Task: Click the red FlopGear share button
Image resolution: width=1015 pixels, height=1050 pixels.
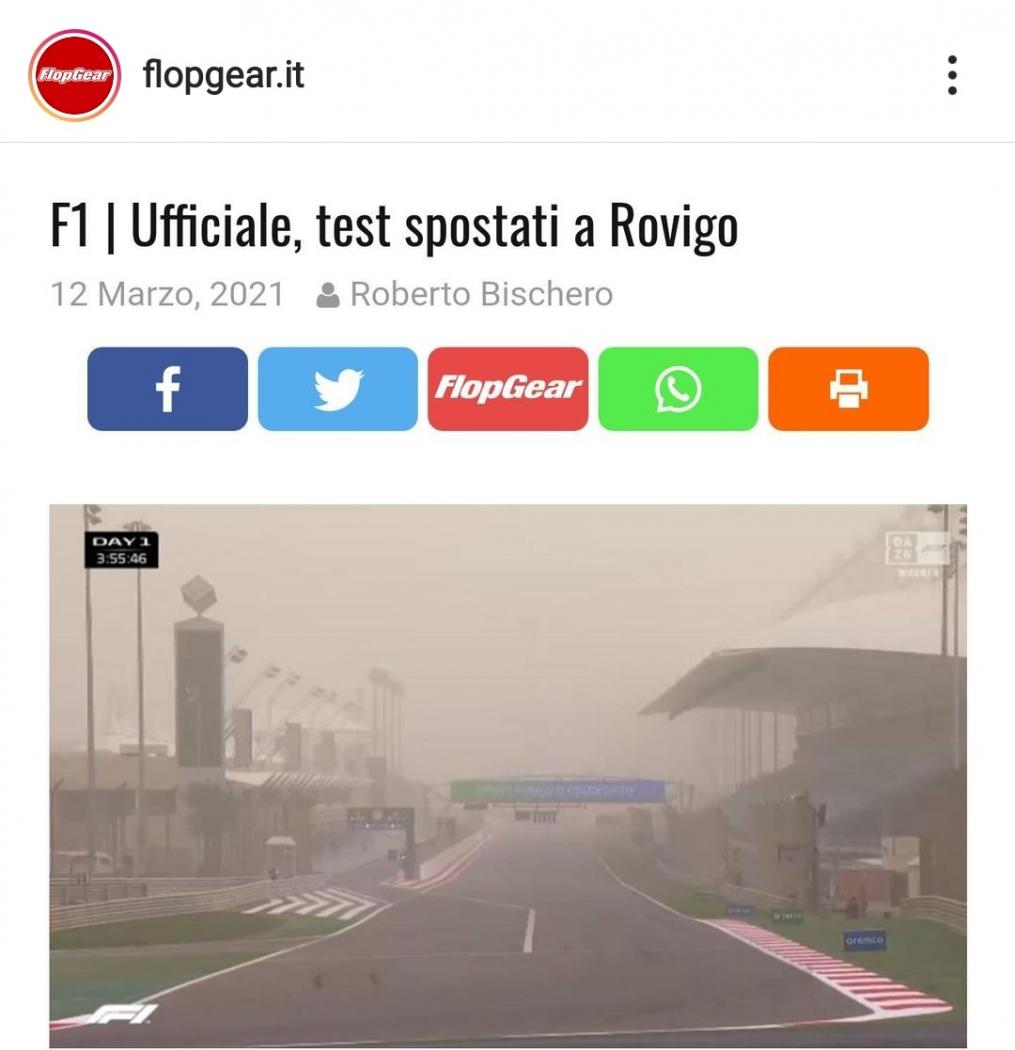Action: point(508,388)
